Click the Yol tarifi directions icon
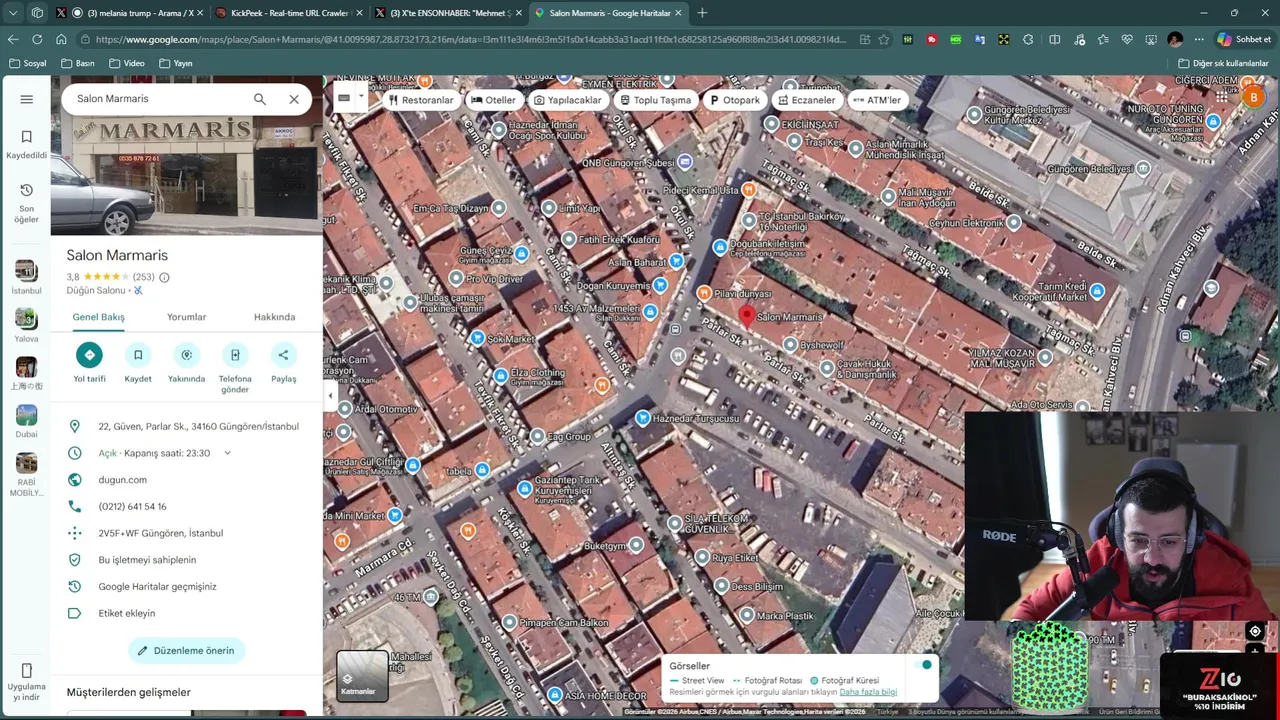The width and height of the screenshot is (1280, 720). [89, 355]
